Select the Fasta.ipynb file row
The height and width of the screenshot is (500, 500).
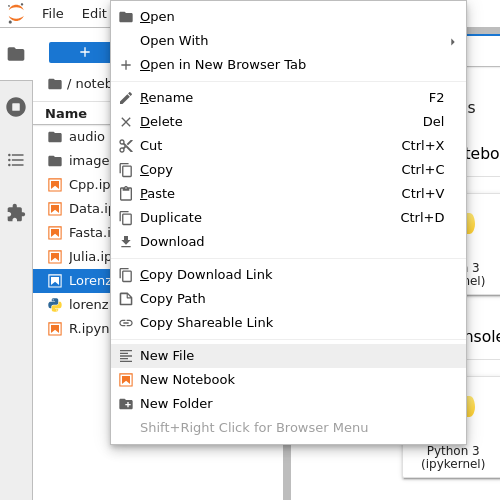coord(72,233)
